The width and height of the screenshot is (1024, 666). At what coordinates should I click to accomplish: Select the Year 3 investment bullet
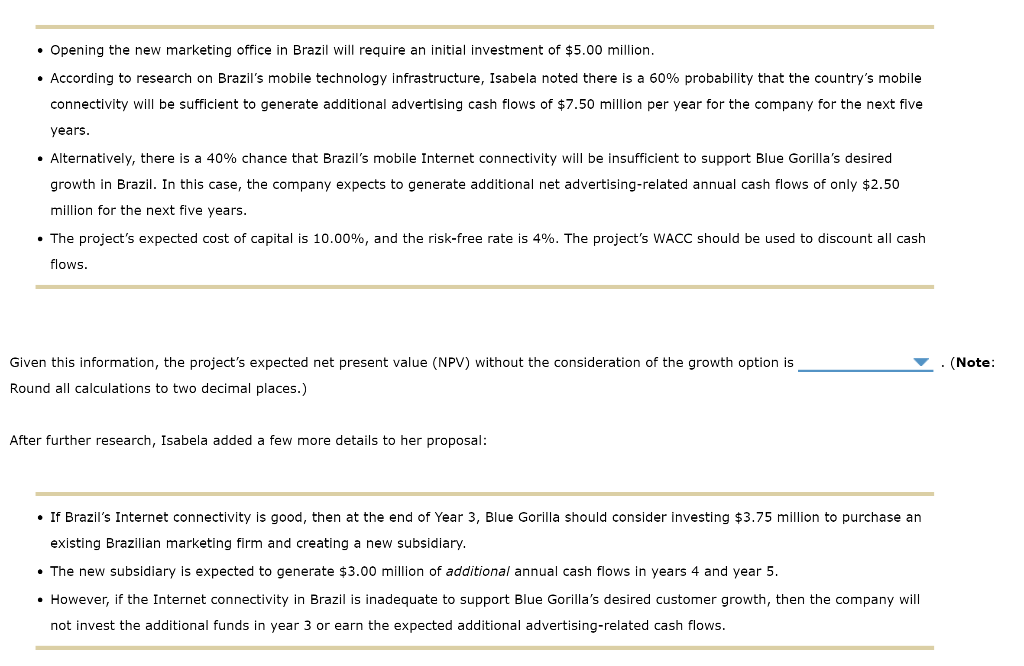485,517
